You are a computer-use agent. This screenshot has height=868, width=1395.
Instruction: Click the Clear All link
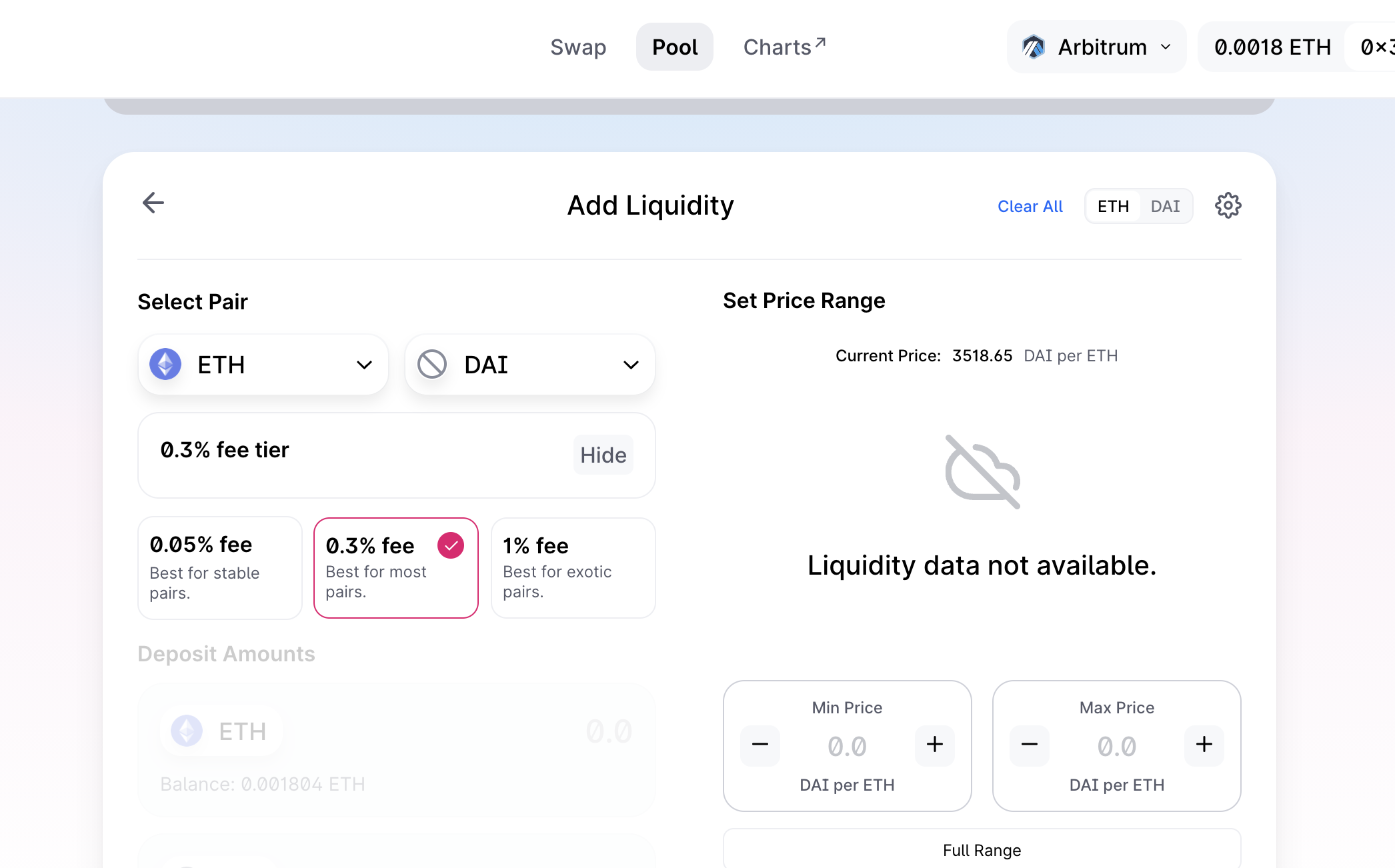click(1030, 206)
